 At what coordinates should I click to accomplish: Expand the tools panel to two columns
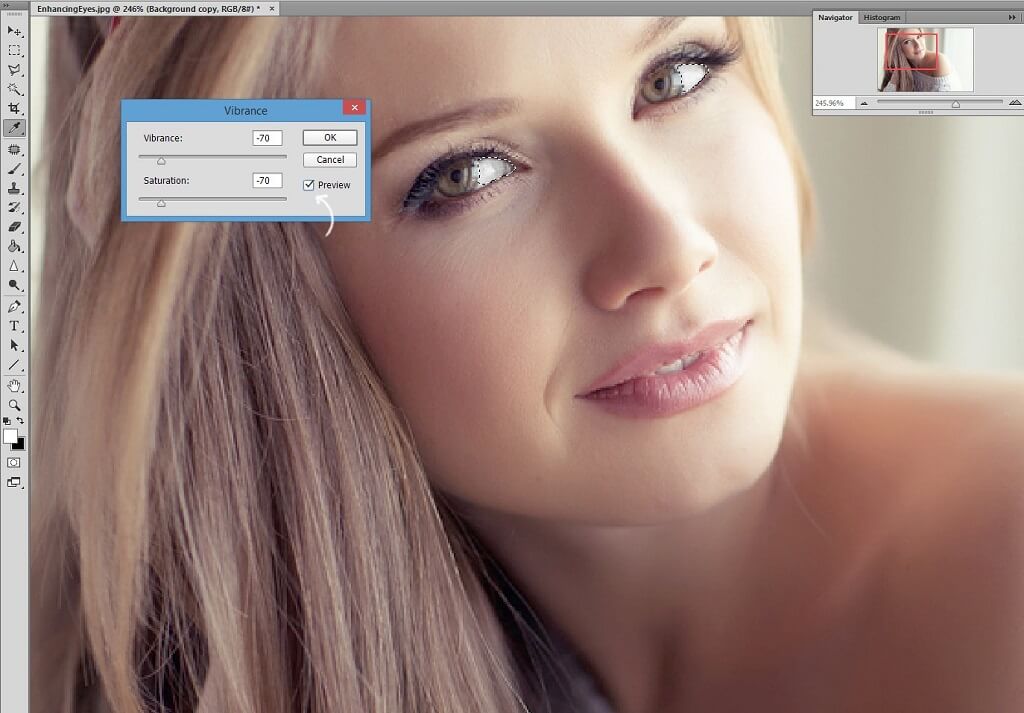coord(6,5)
